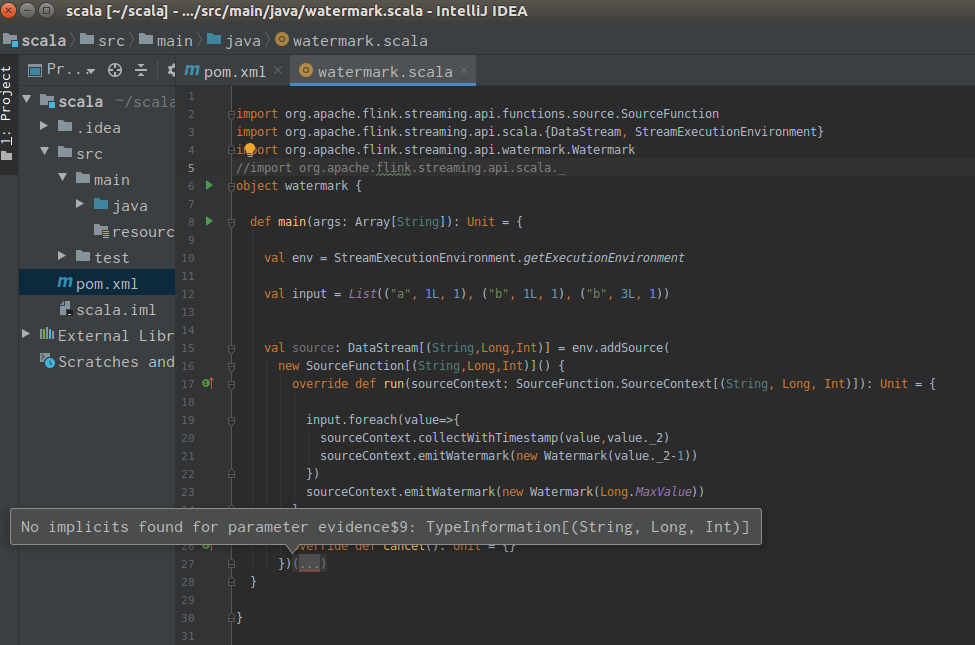Expand External Libraries node arrow
This screenshot has width=975, height=645.
(25, 334)
